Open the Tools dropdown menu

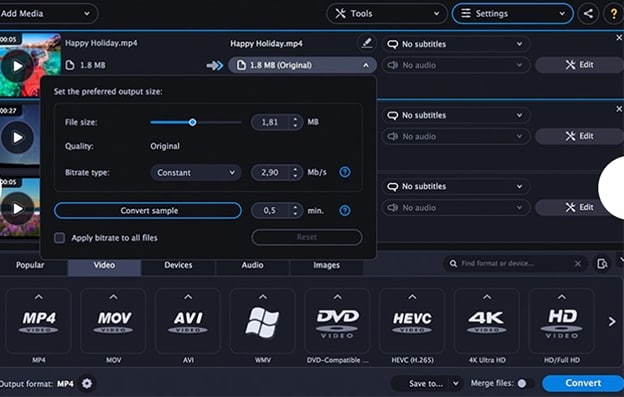(387, 14)
